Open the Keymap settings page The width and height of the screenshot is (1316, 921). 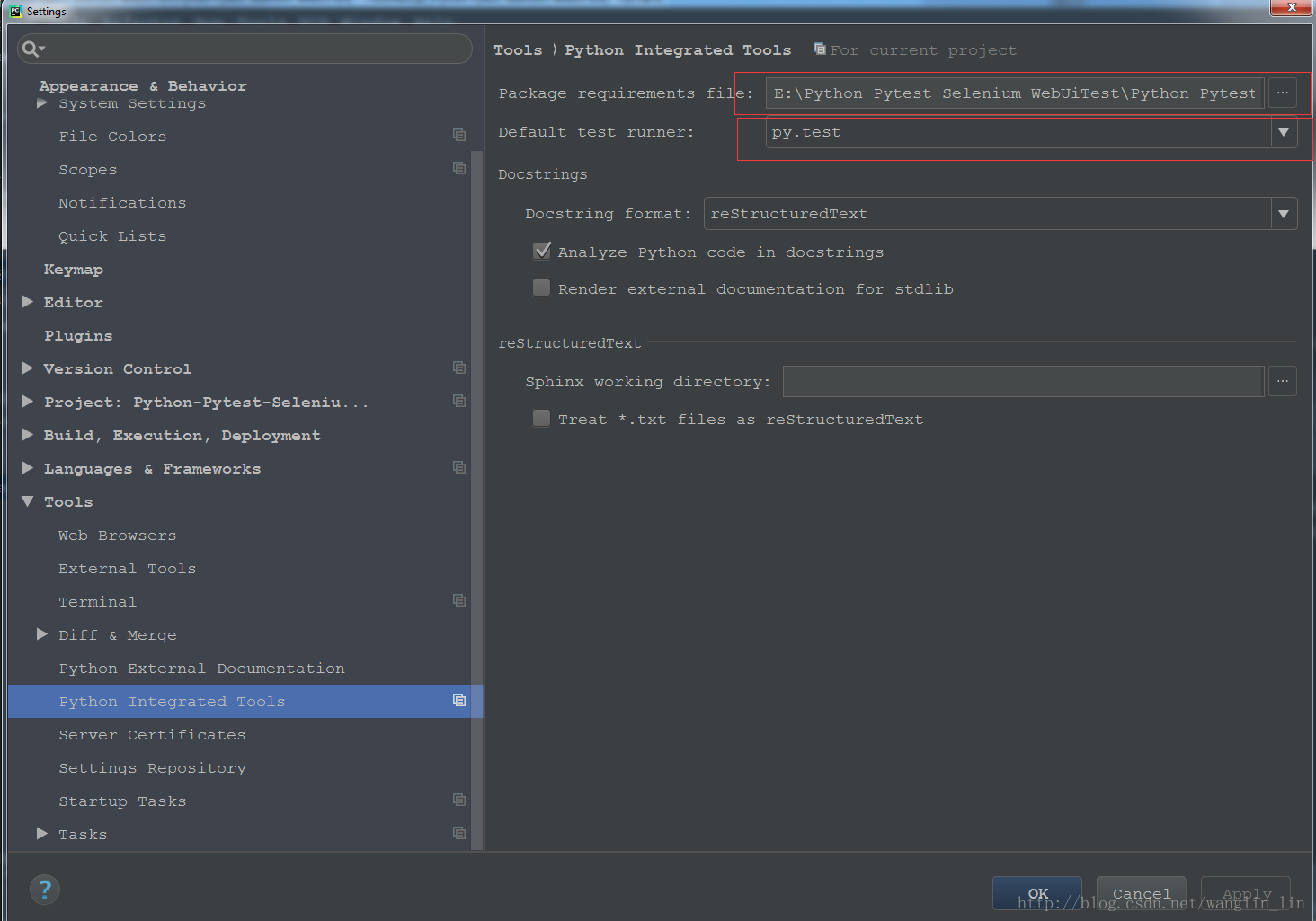click(74, 270)
